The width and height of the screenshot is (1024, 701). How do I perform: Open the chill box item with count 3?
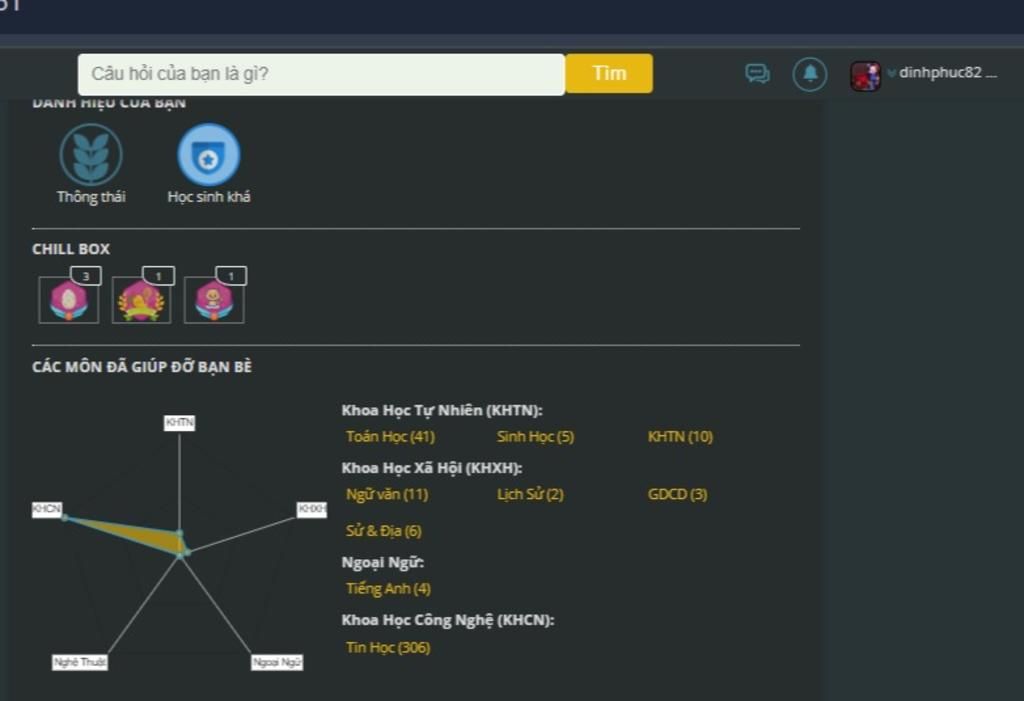coord(69,300)
